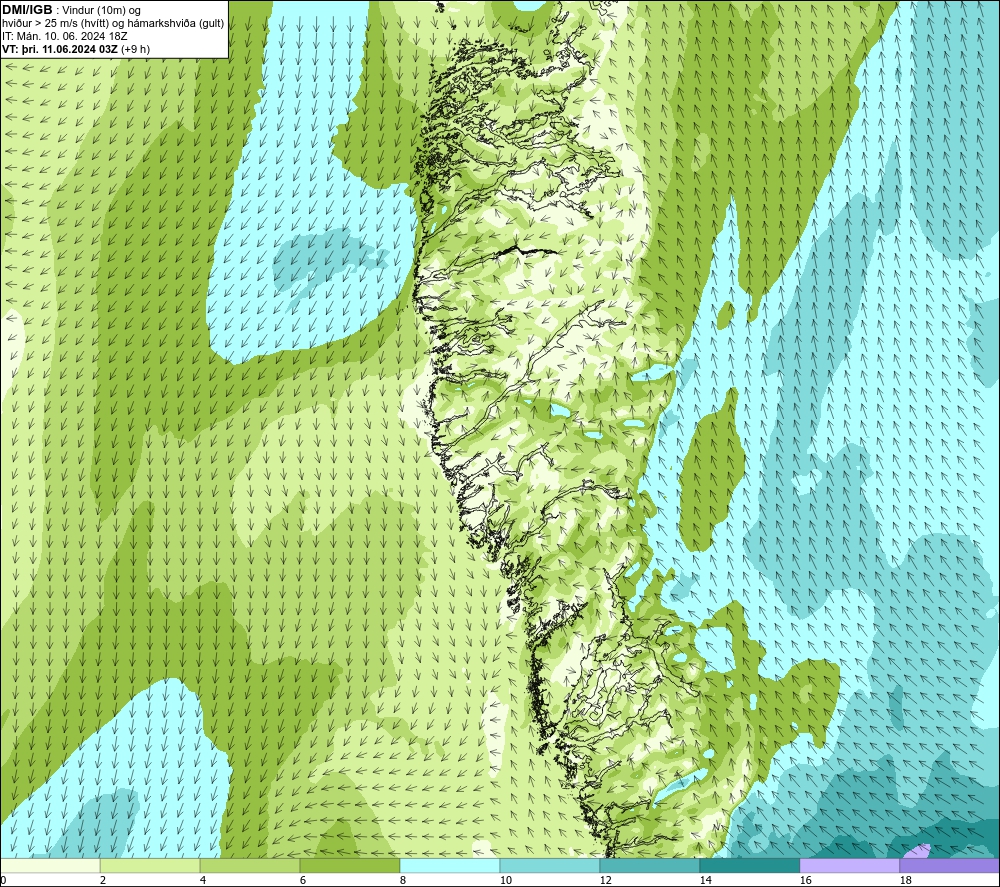Select the medium green 4–6 m/s legend swatch
The image size is (1000, 887).
249,865
